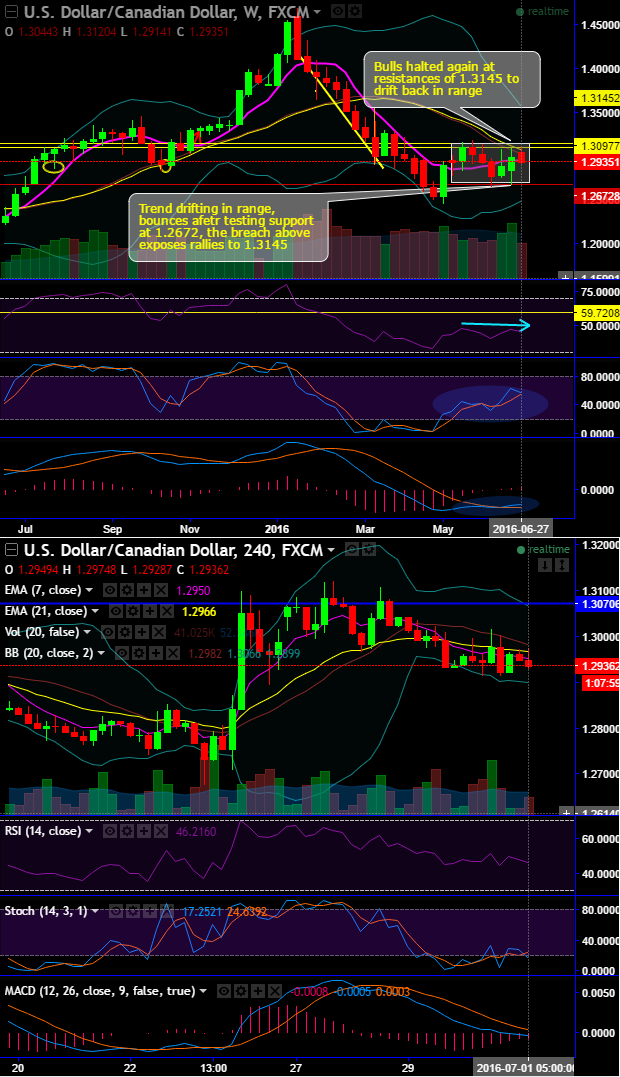Remove the EMA (21, close) indicator
The height and width of the screenshot is (1077, 620).
[x=167, y=611]
